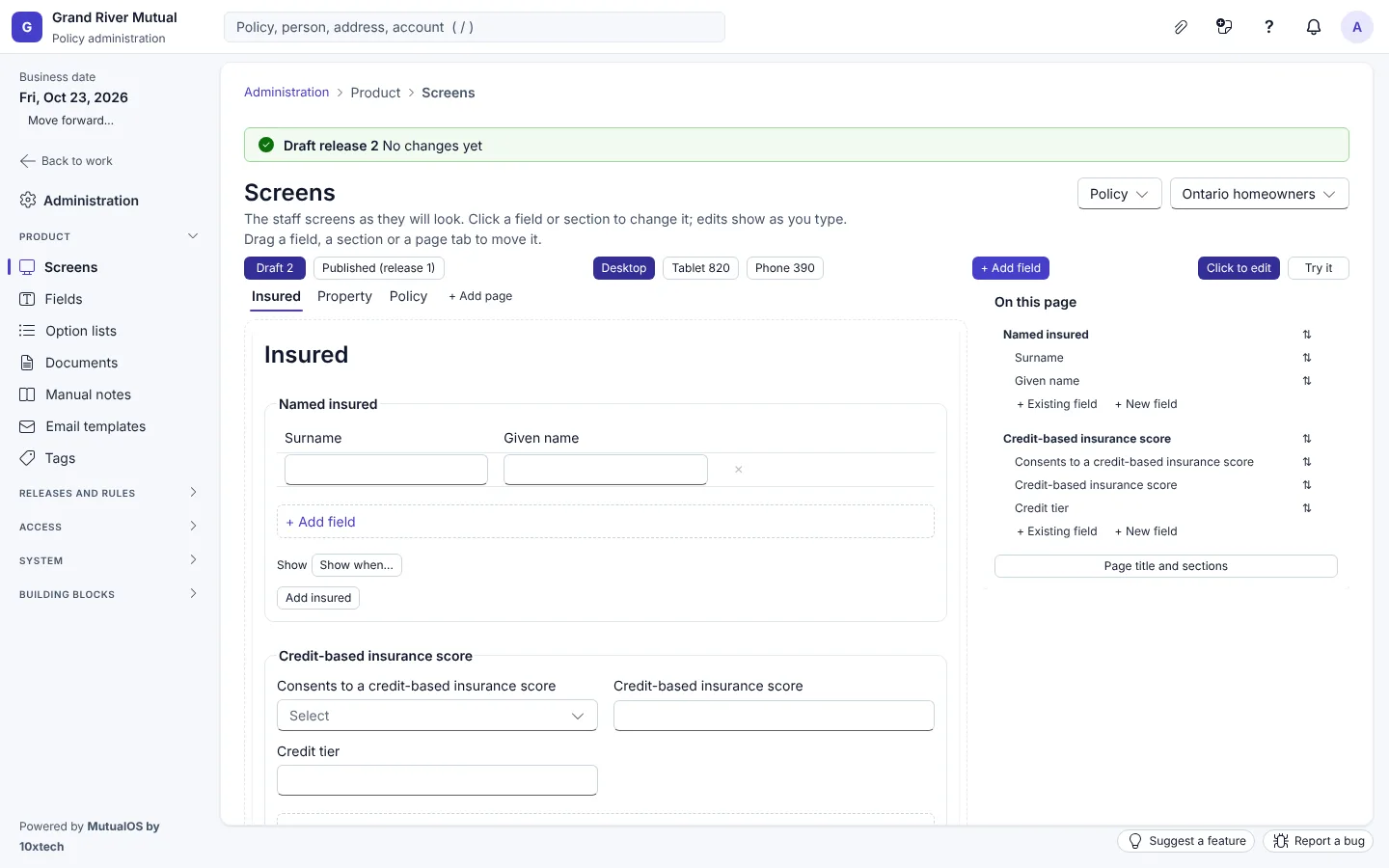Open the notifications bell
Viewport: 1389px width, 868px height.
point(1314,27)
